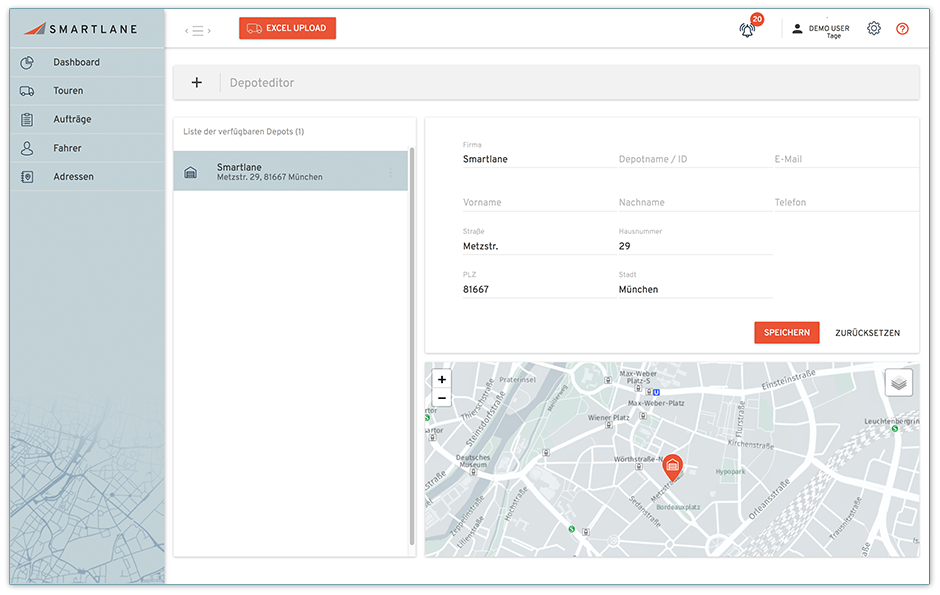Click the Kirchenstraße label on map

click(751, 444)
